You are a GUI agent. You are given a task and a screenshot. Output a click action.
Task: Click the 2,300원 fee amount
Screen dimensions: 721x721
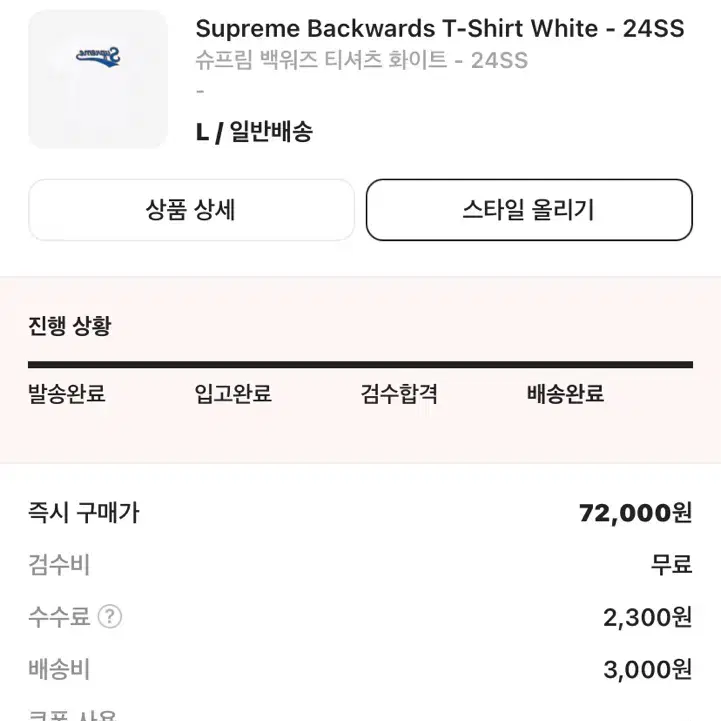pyautogui.click(x=647, y=617)
